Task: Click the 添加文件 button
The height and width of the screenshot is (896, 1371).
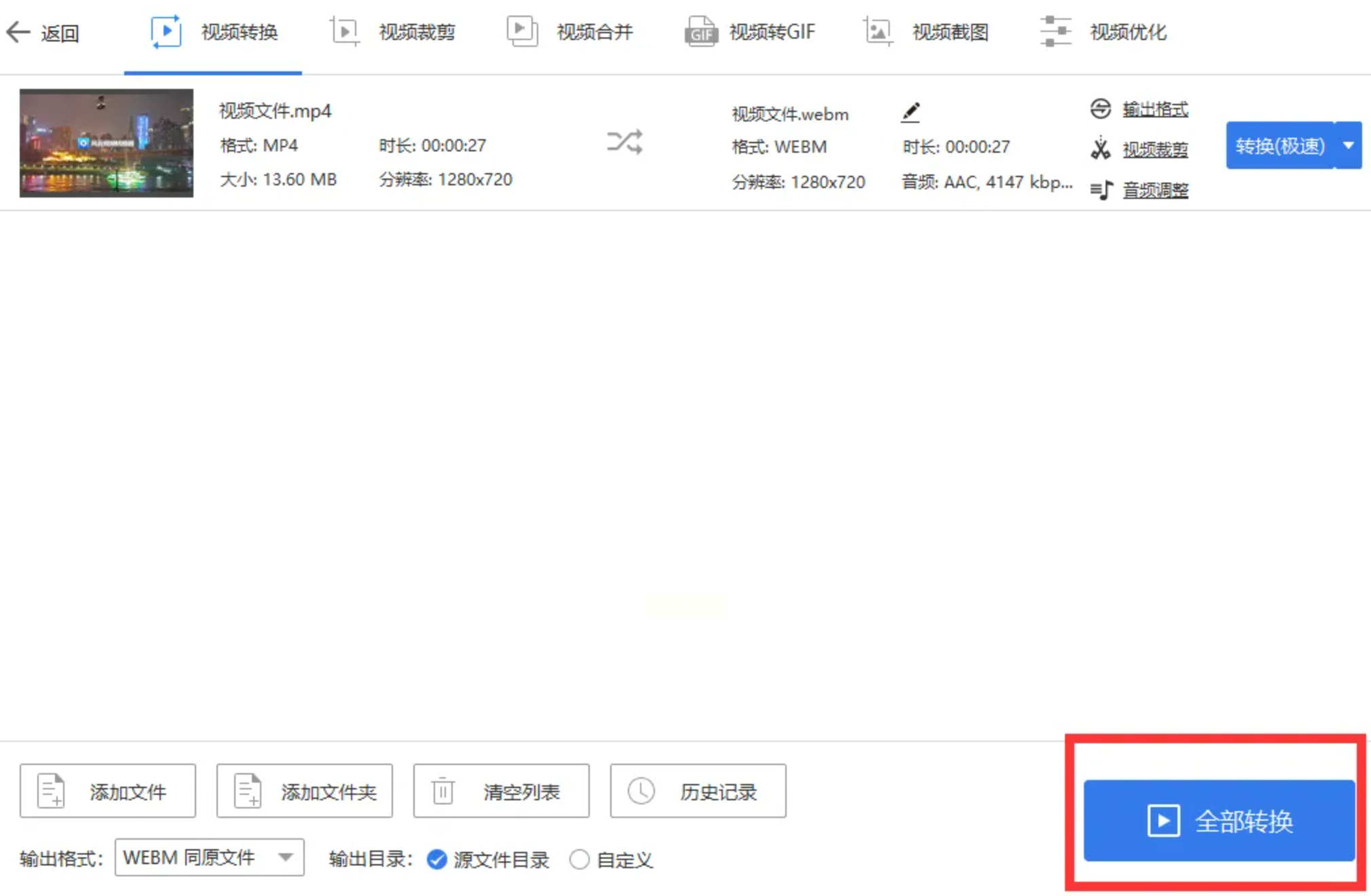Action: (108, 791)
